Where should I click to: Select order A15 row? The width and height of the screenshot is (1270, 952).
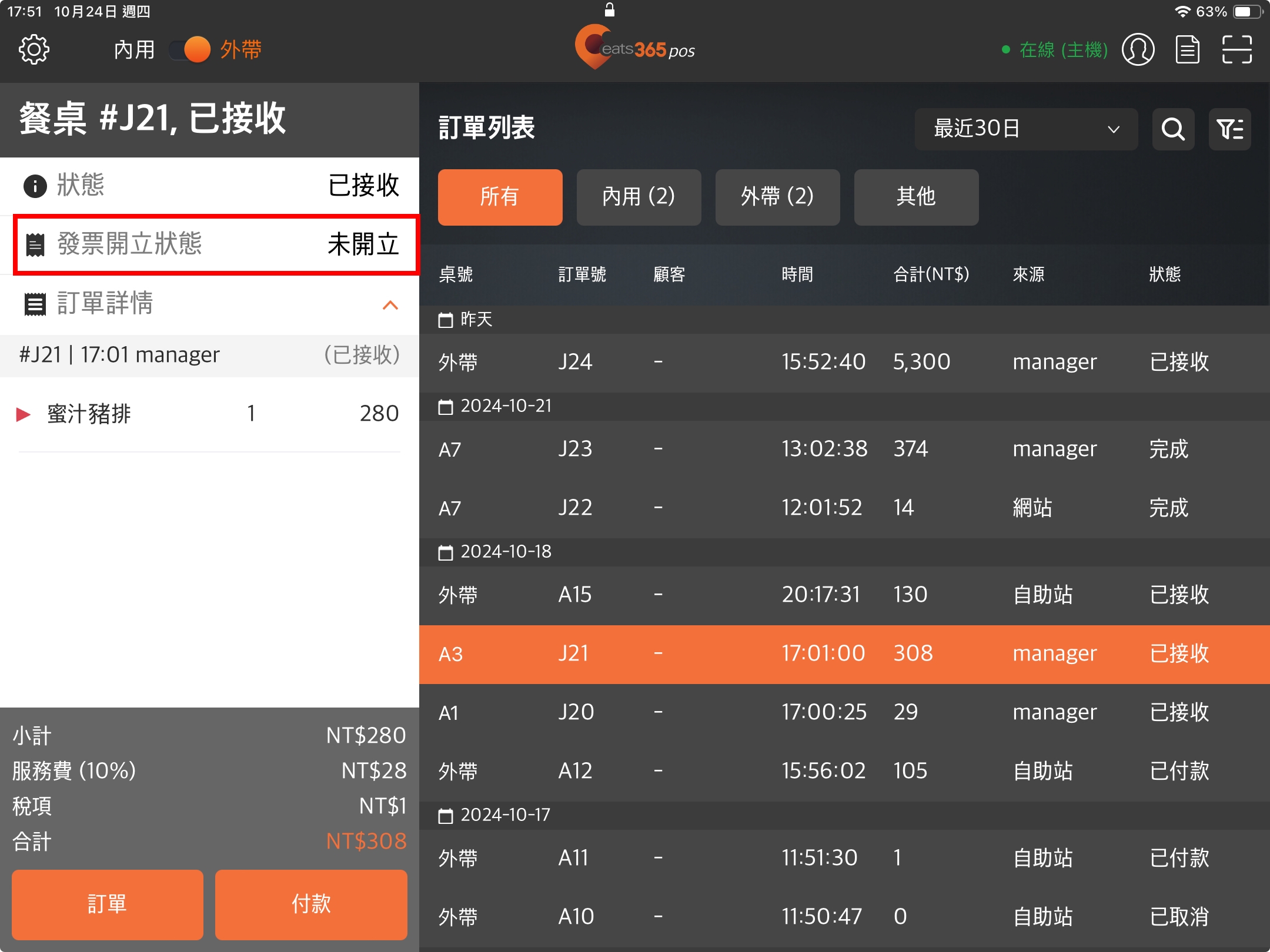tap(844, 595)
